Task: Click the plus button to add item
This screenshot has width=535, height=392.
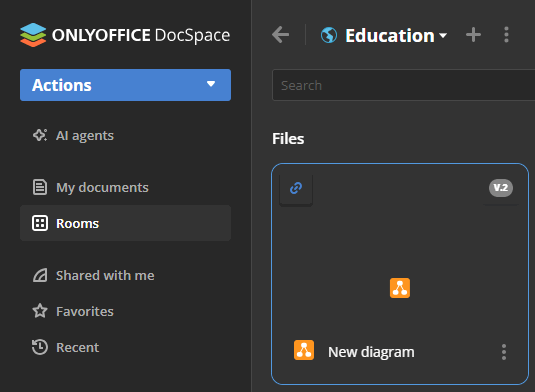Action: [x=473, y=35]
